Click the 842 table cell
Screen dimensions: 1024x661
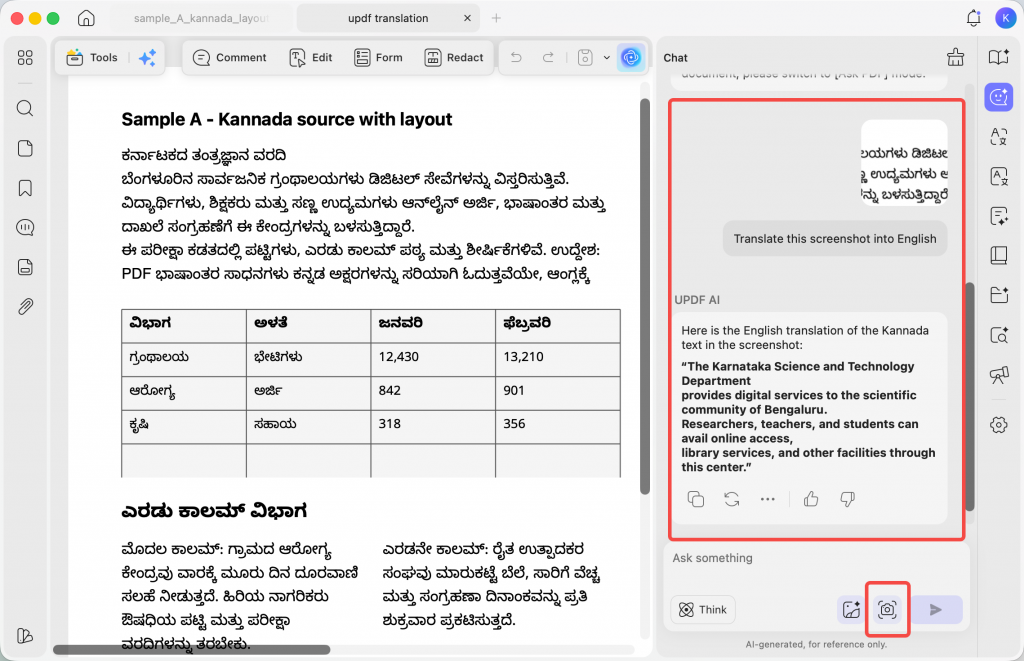(x=433, y=392)
